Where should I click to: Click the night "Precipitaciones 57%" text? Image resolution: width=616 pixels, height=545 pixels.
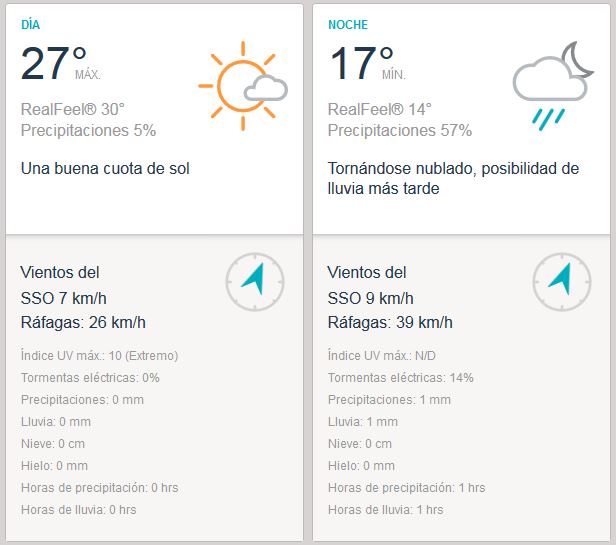(x=399, y=130)
